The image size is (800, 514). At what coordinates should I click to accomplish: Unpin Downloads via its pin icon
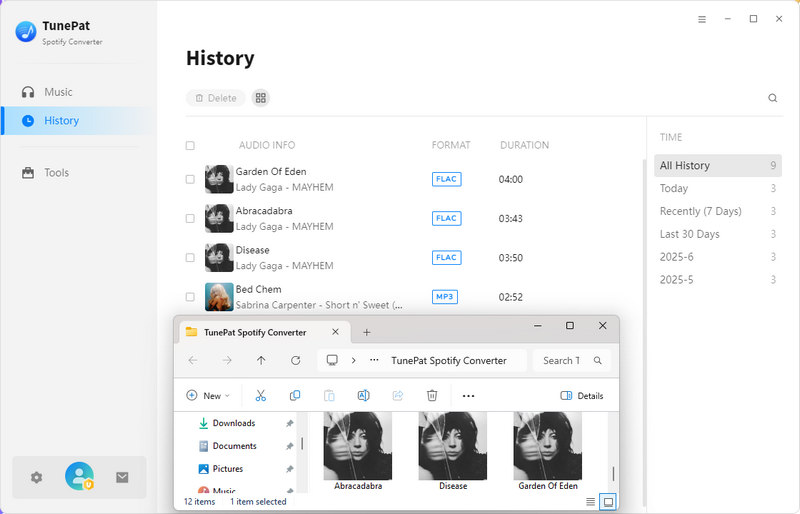(289, 423)
